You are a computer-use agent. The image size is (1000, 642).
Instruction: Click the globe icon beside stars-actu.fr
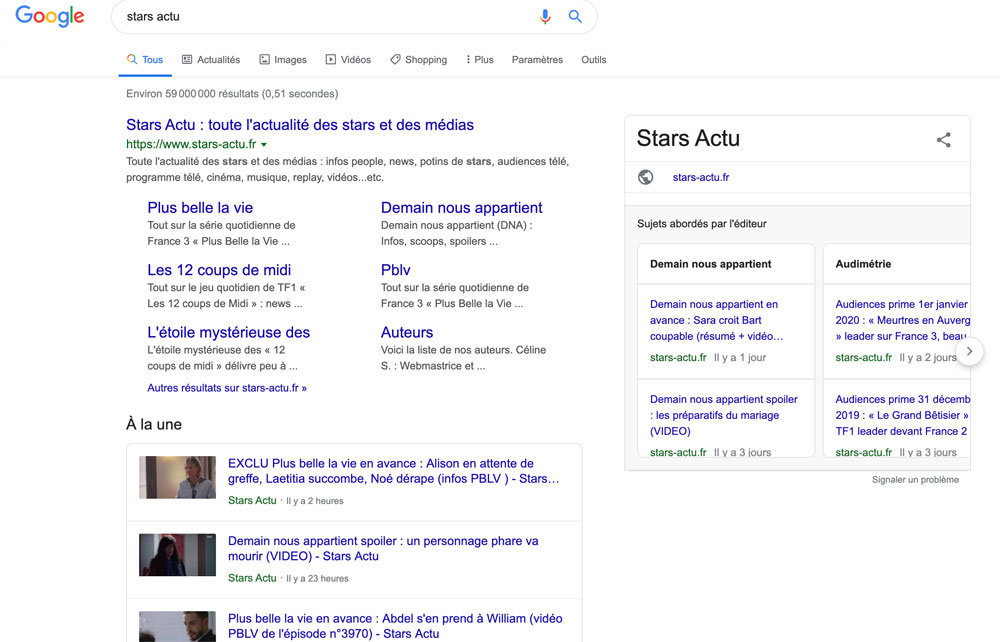[x=645, y=177]
